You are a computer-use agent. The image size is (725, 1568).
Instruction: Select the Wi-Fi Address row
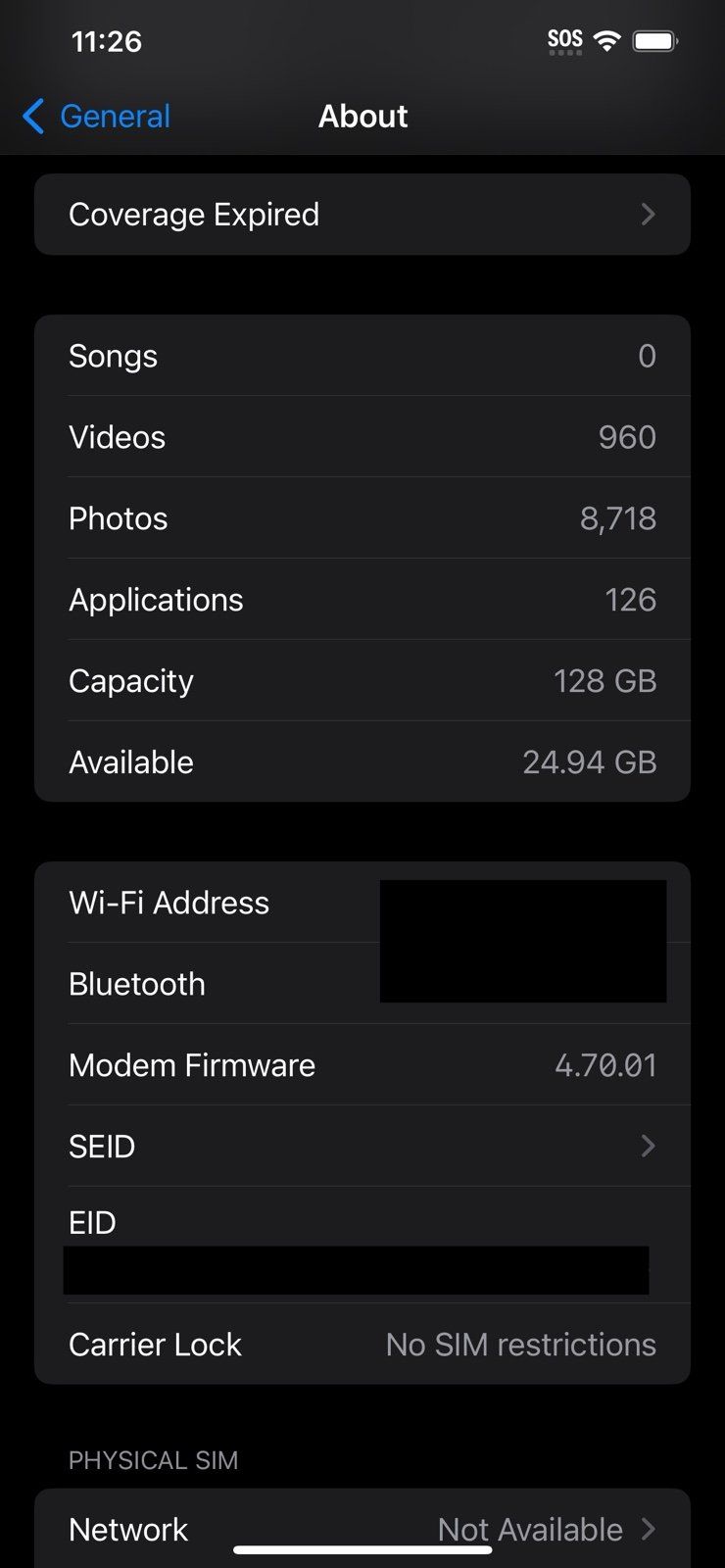click(x=362, y=903)
